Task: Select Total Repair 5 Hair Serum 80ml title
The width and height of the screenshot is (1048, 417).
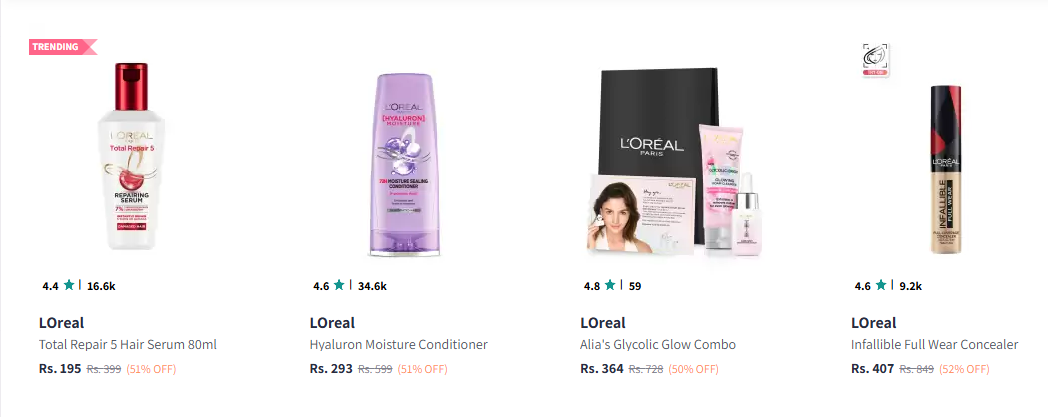Action: click(128, 345)
